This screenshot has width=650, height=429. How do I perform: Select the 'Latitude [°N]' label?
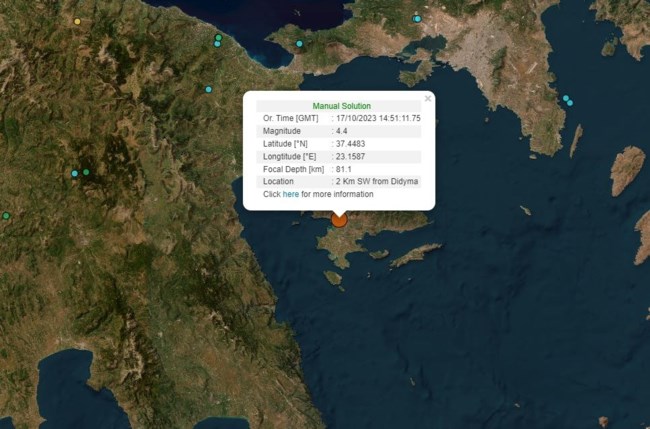tap(285, 144)
